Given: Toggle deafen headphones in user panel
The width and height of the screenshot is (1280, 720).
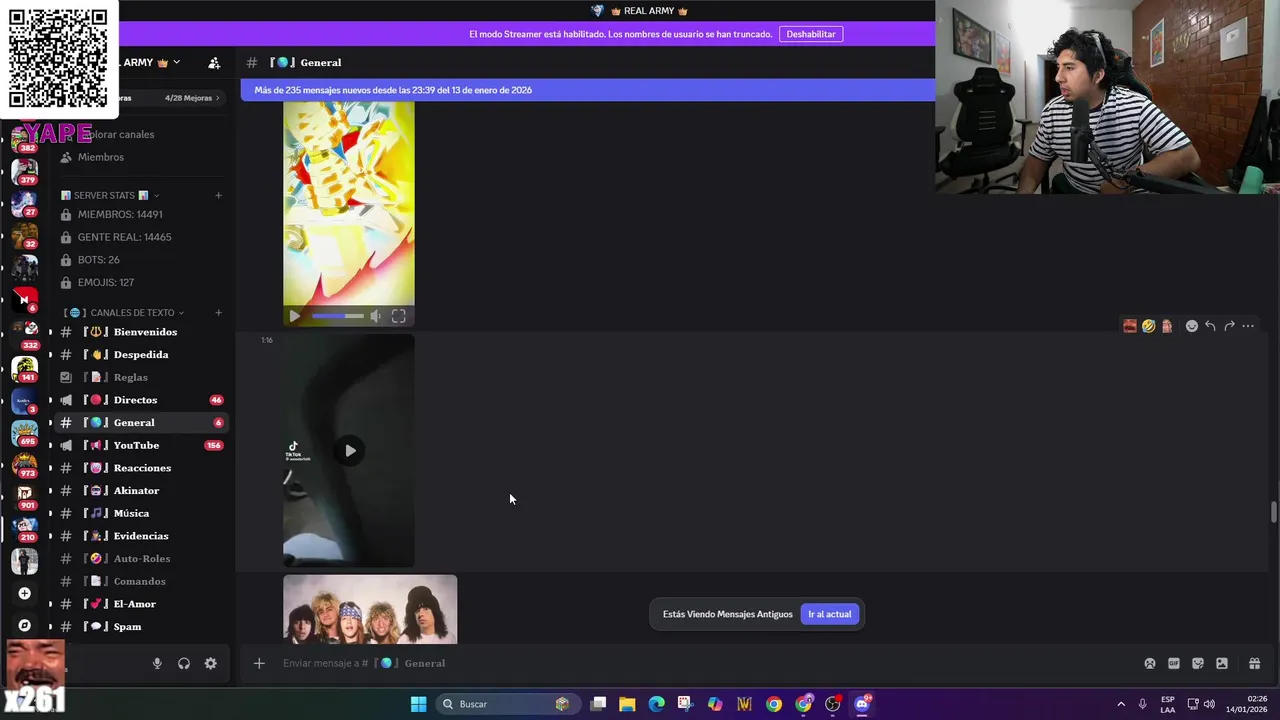Looking at the screenshot, I should [184, 663].
